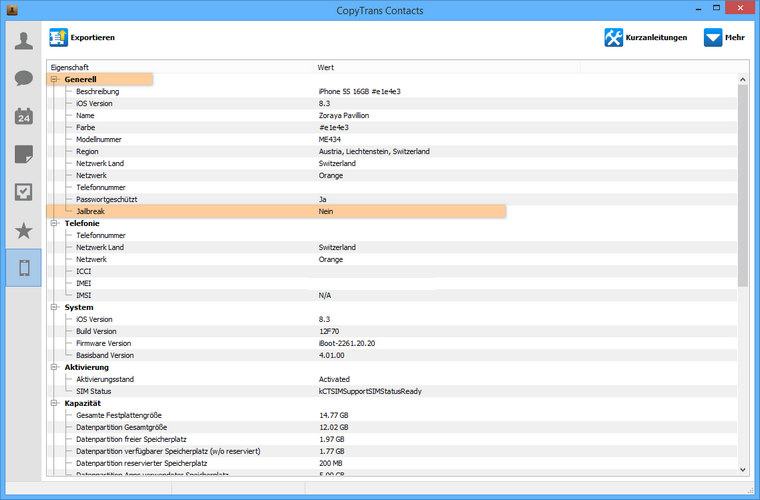The height and width of the screenshot is (500, 760).
Task: Click the value '14.77 GB'
Action: [333, 415]
